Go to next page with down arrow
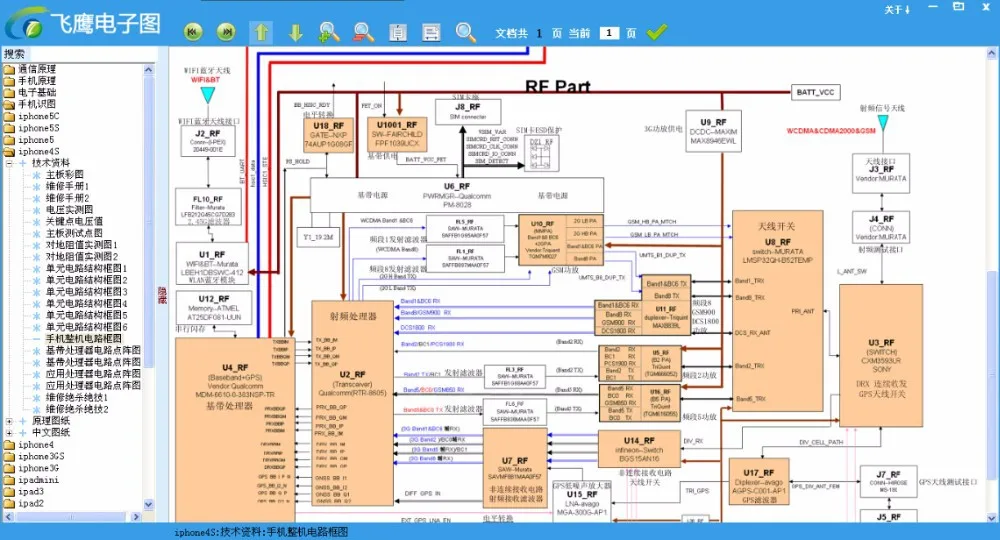 (295, 32)
